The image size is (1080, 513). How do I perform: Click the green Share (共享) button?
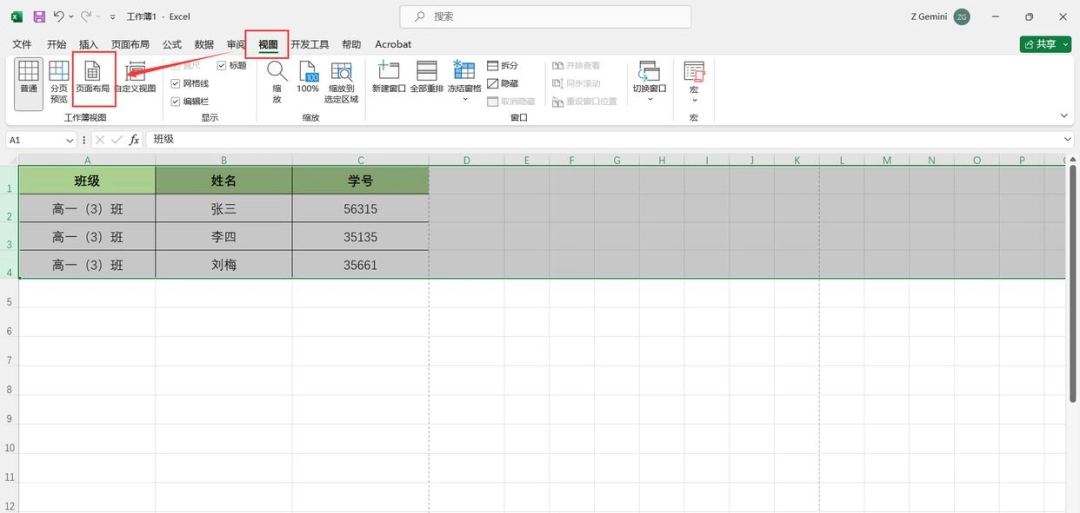1046,44
